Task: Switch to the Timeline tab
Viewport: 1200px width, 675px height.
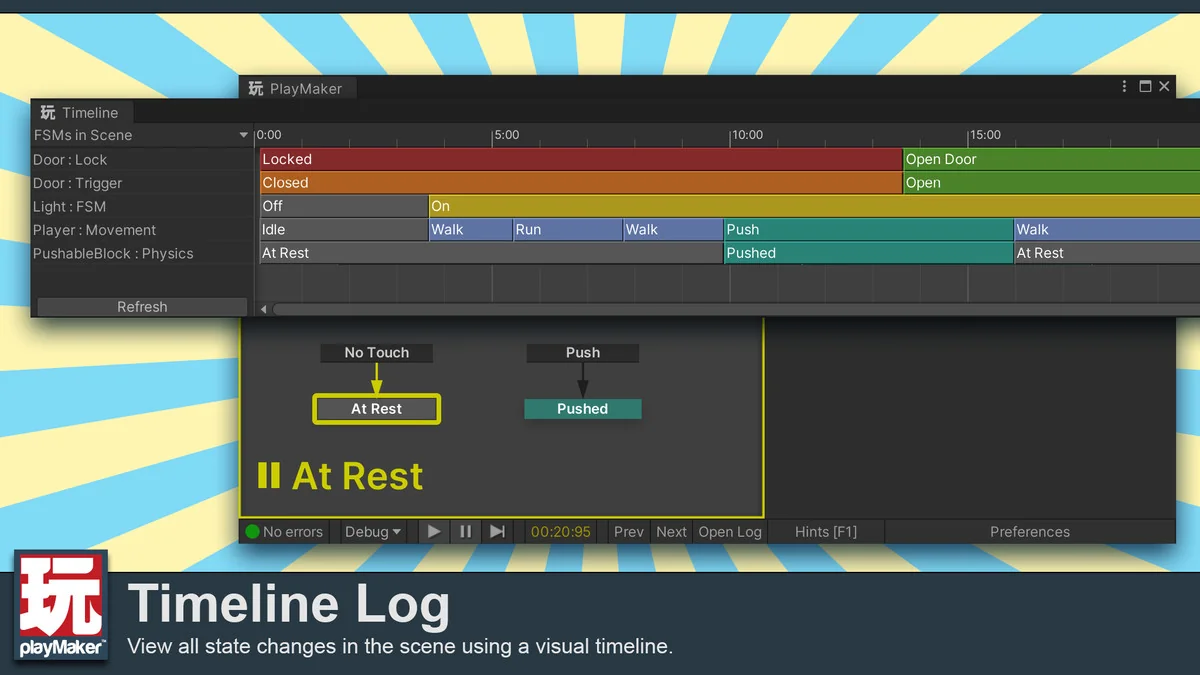Action: 79,113
